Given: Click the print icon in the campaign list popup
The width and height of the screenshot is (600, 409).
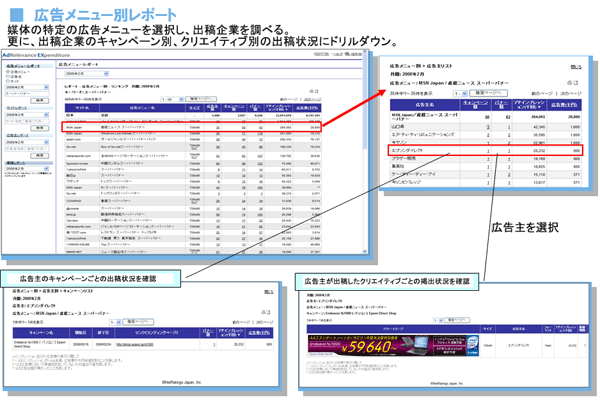Looking at the screenshot, I should (264, 313).
